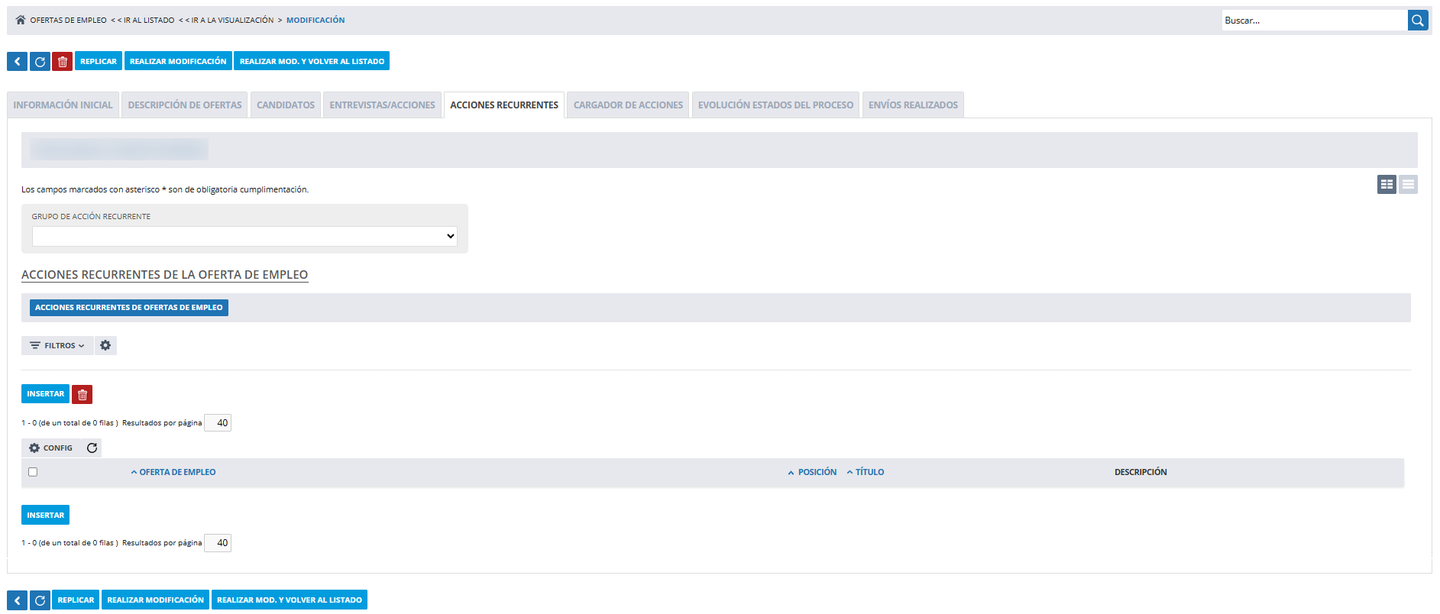This screenshot has height=614, width=1440.
Task: Switch to the DESCRIPCIÓN DE OFERTAS tab
Action: (x=185, y=105)
